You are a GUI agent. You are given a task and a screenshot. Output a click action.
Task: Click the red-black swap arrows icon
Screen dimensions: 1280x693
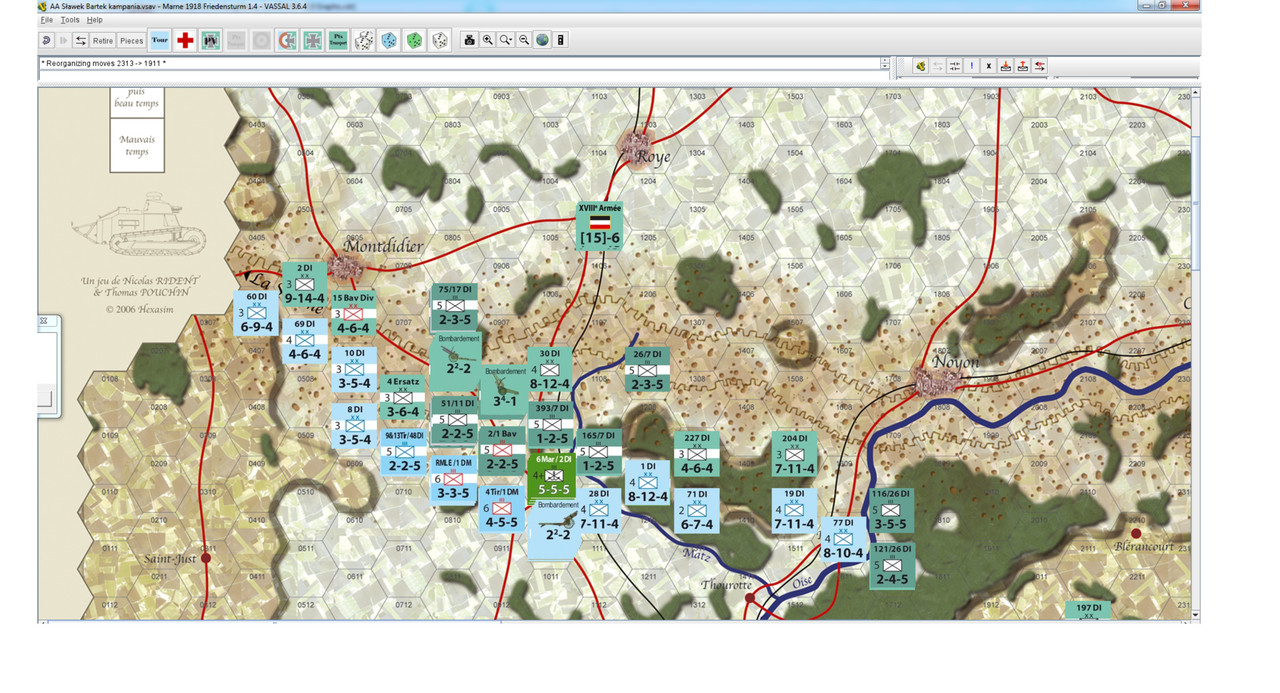[1040, 66]
